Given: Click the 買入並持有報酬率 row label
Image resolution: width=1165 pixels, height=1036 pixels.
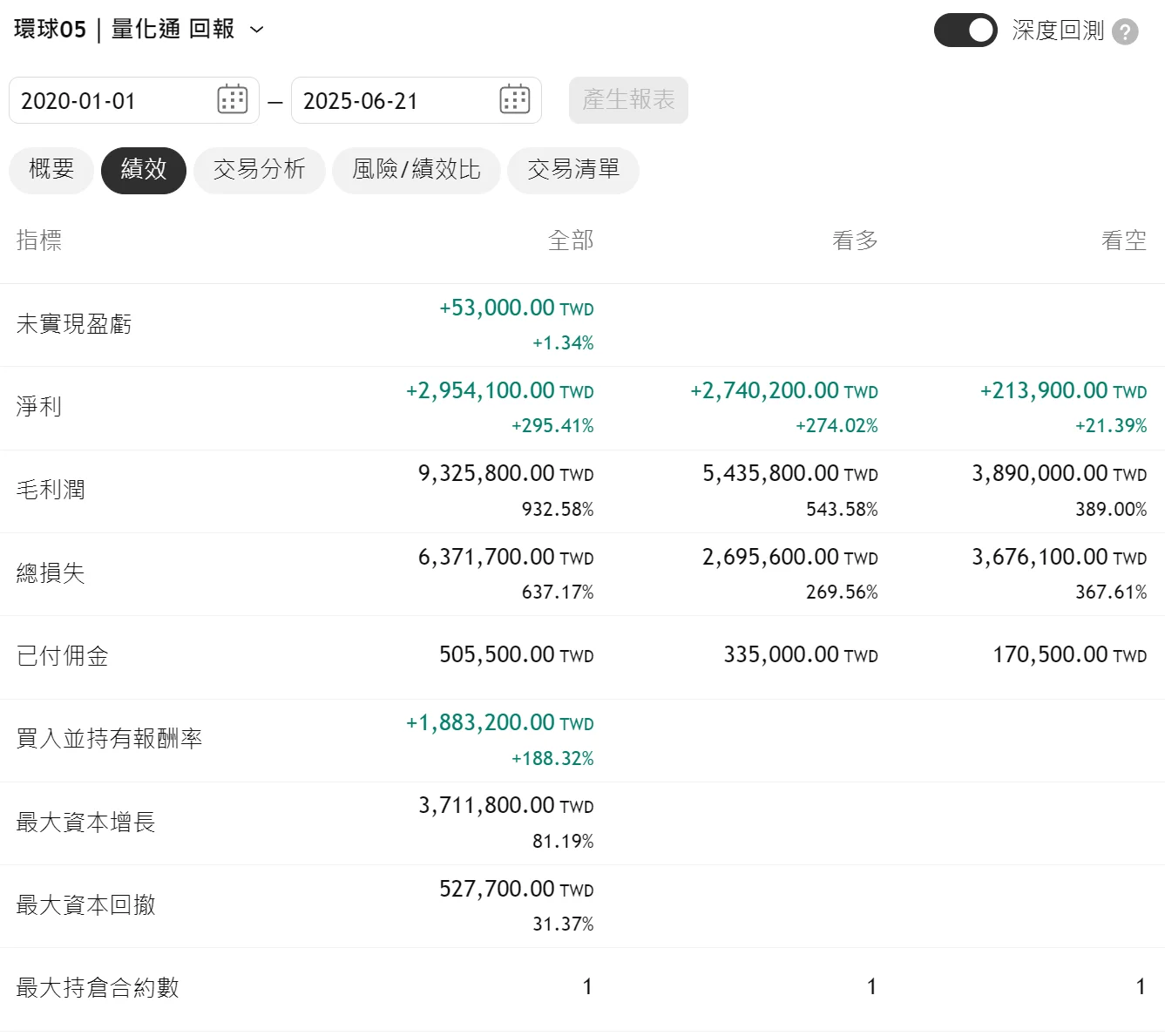Looking at the screenshot, I should 110,739.
